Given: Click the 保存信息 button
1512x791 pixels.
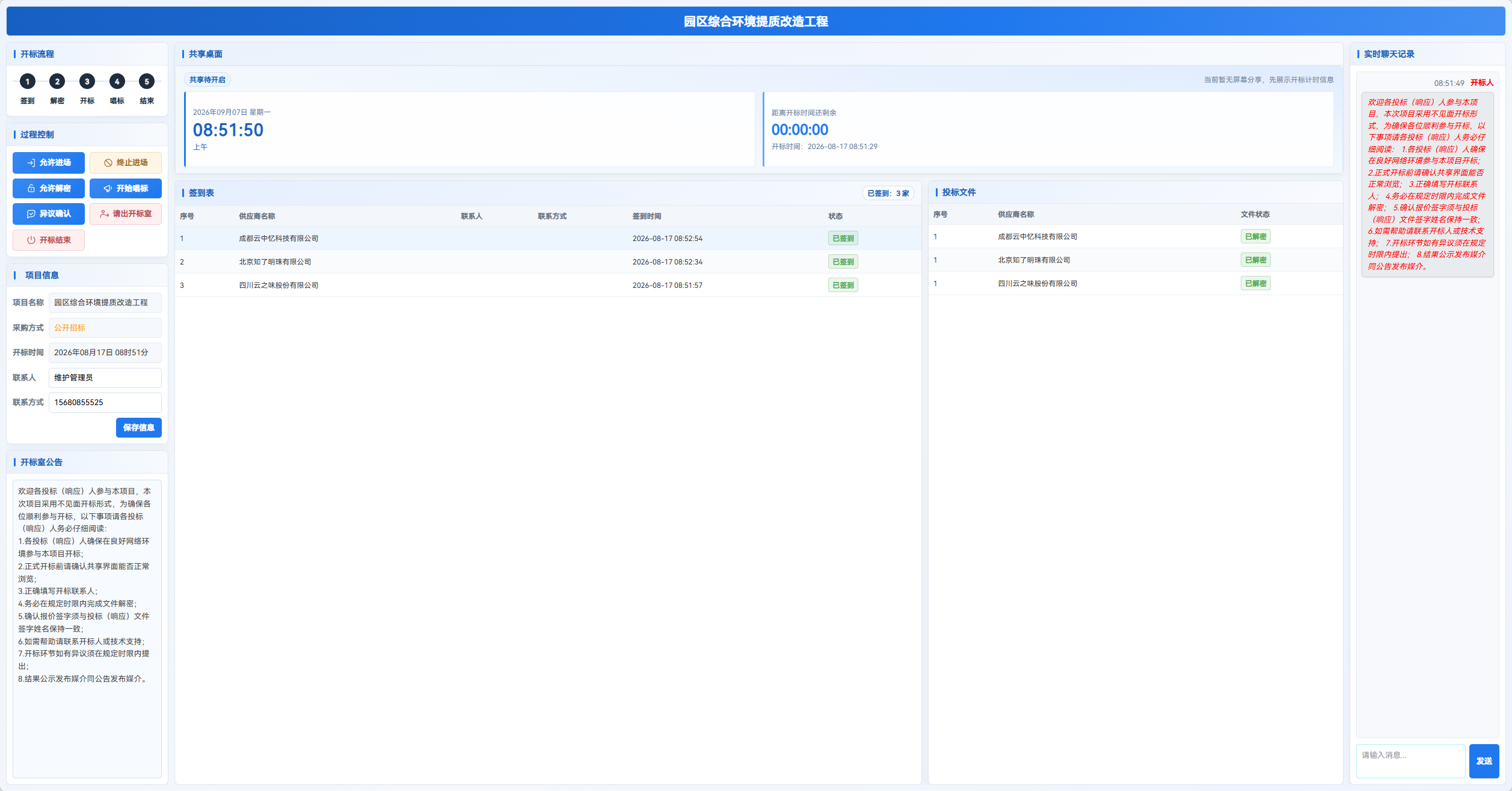Looking at the screenshot, I should [x=139, y=427].
